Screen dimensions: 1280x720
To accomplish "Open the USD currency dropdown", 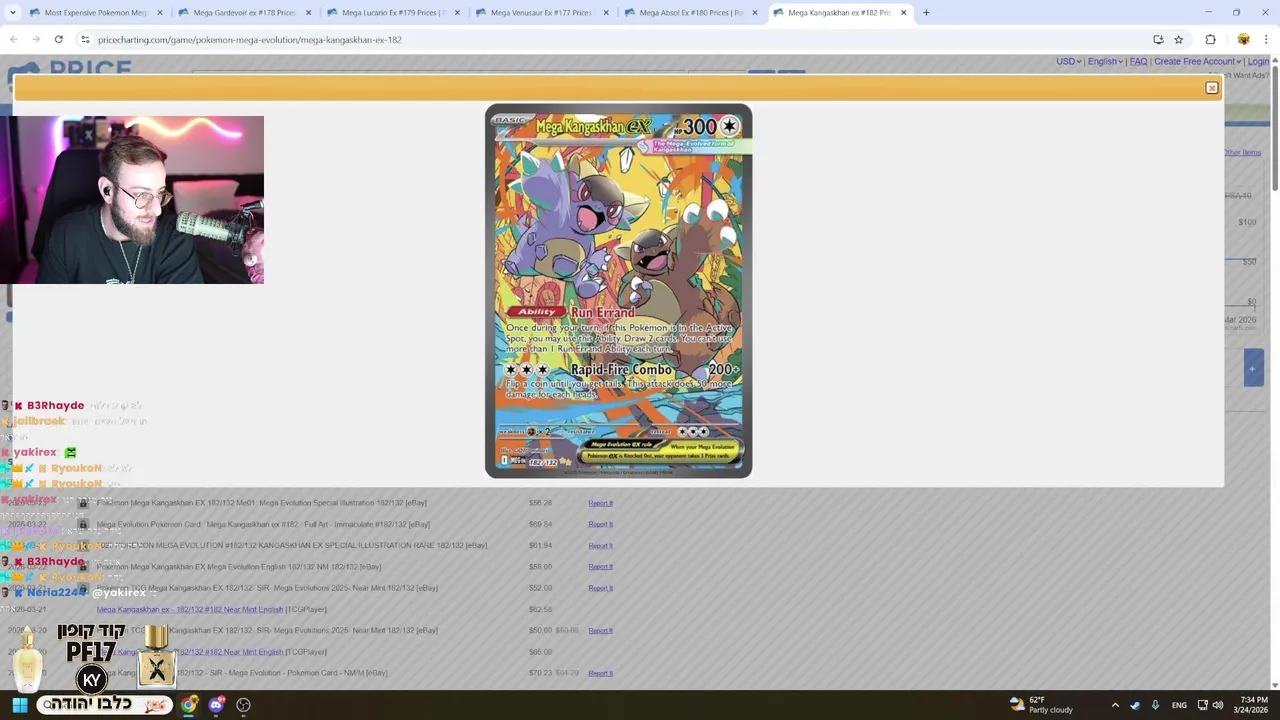I will click(1069, 62).
